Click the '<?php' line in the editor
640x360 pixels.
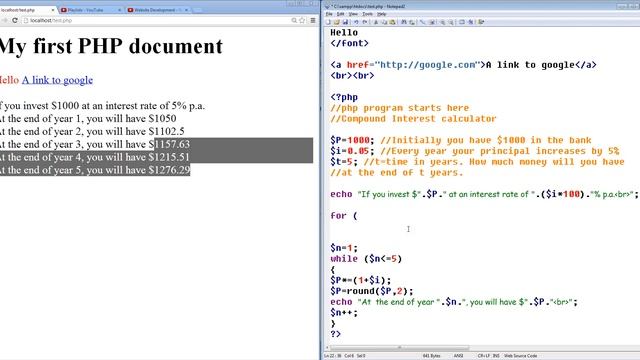point(344,97)
